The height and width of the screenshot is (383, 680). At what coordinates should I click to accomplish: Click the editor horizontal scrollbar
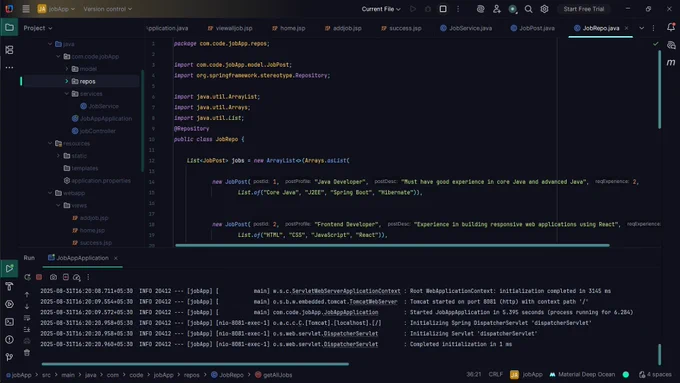pos(392,246)
